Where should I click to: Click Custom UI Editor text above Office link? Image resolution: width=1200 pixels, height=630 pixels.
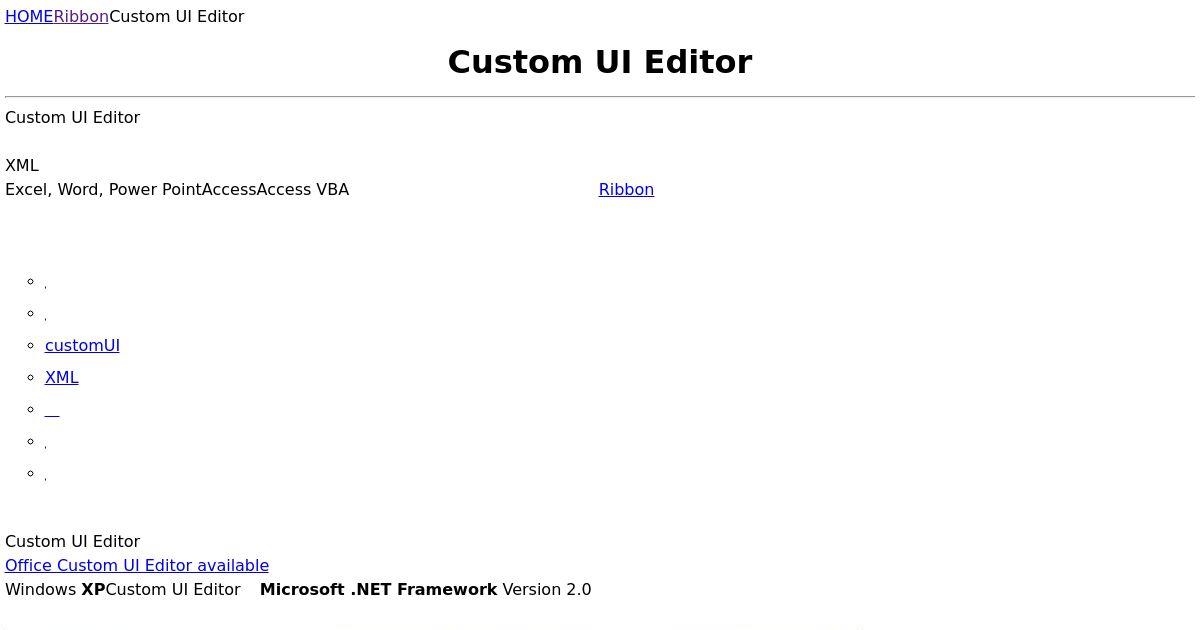(x=72, y=541)
